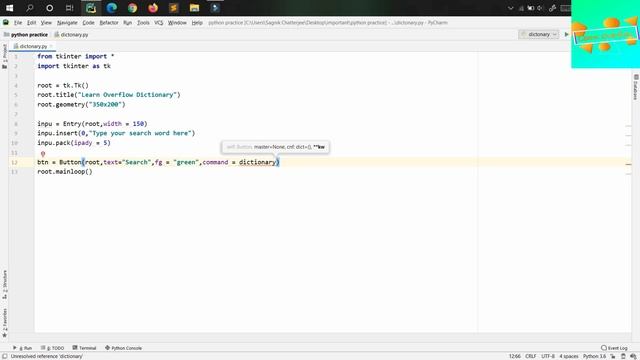Open the Edit menu
640x360 pixels.
31,23
